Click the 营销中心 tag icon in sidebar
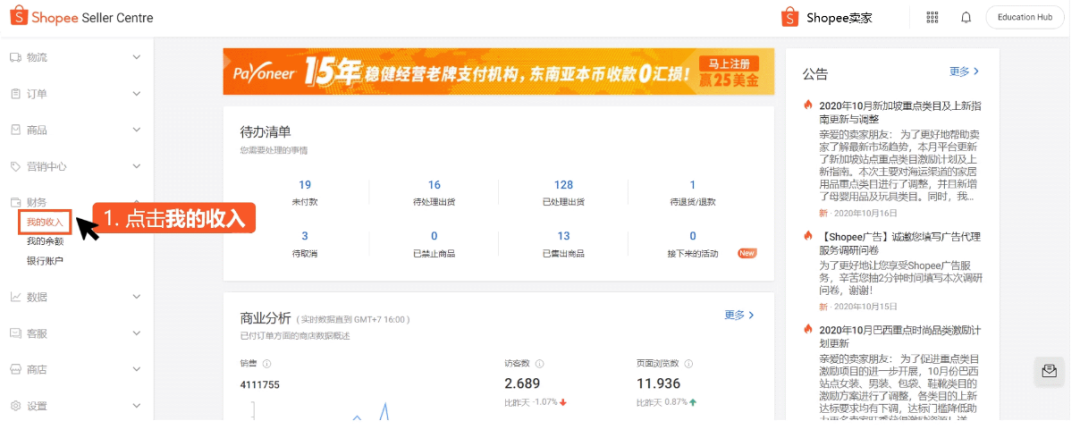1080x438 pixels. click(15, 167)
